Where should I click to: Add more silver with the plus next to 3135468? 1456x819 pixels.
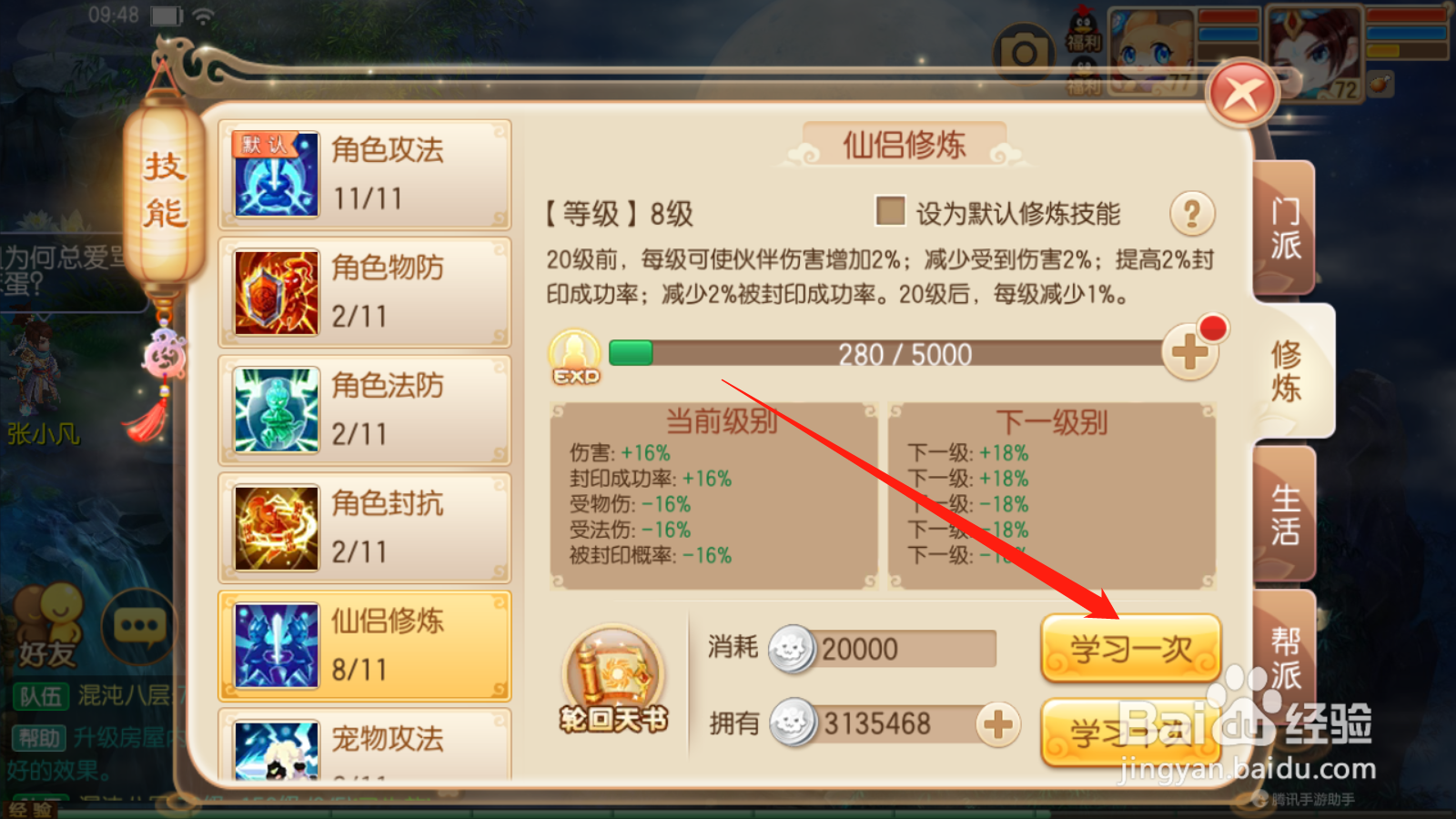[x=998, y=724]
